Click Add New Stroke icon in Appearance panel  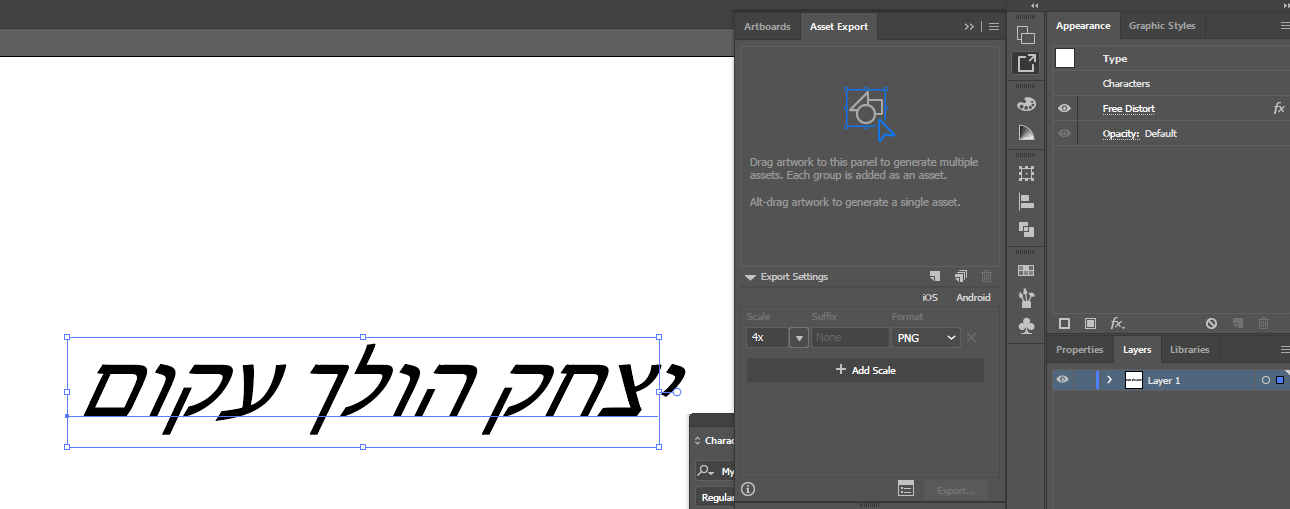(x=1065, y=323)
